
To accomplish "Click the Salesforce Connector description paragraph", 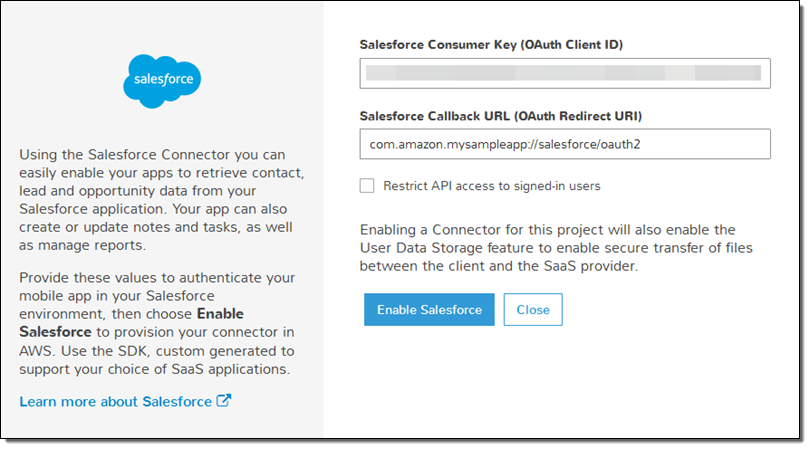I will pyautogui.click(x=160, y=200).
